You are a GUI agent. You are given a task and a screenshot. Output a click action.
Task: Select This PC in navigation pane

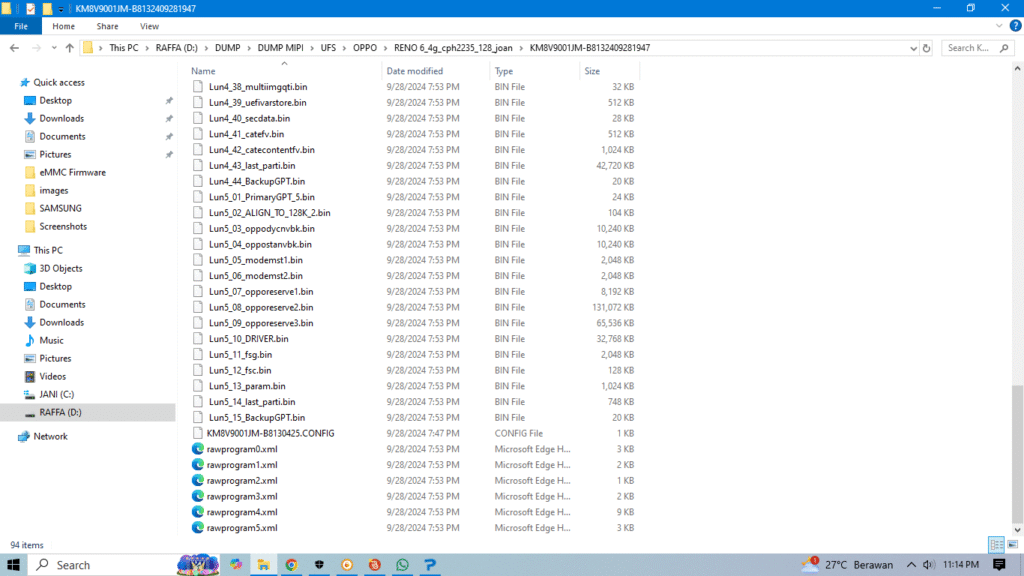(x=48, y=250)
